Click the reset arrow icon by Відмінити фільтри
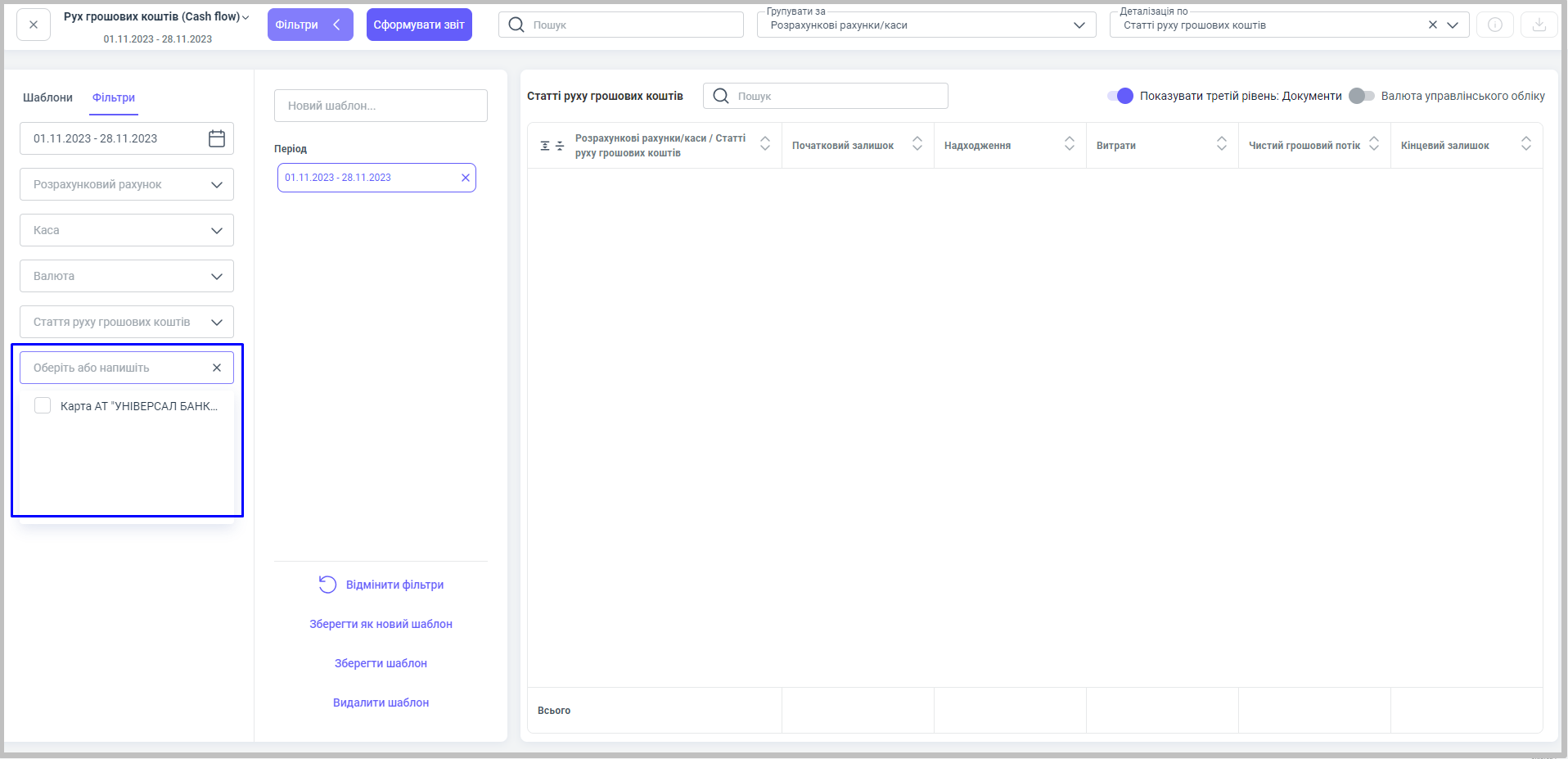 click(x=327, y=584)
